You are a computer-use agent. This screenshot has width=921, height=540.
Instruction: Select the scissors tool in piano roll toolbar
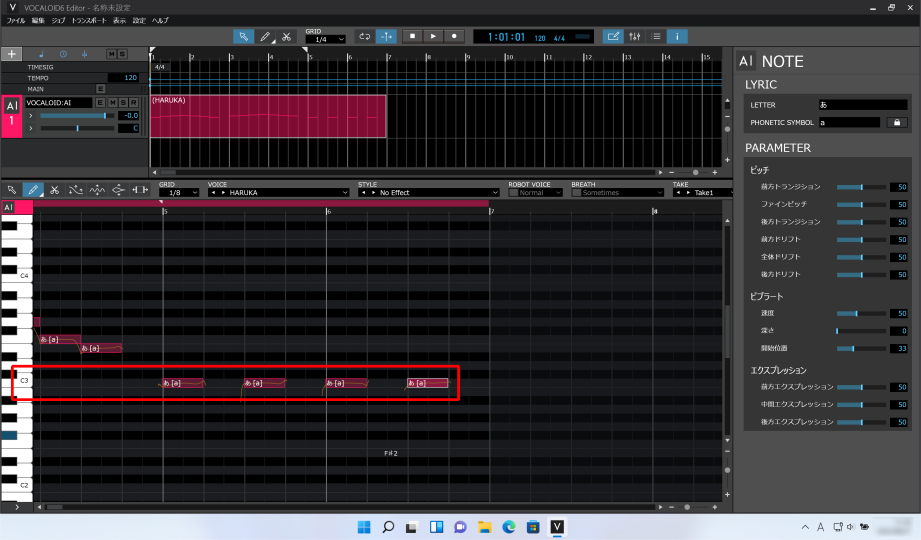click(x=55, y=190)
